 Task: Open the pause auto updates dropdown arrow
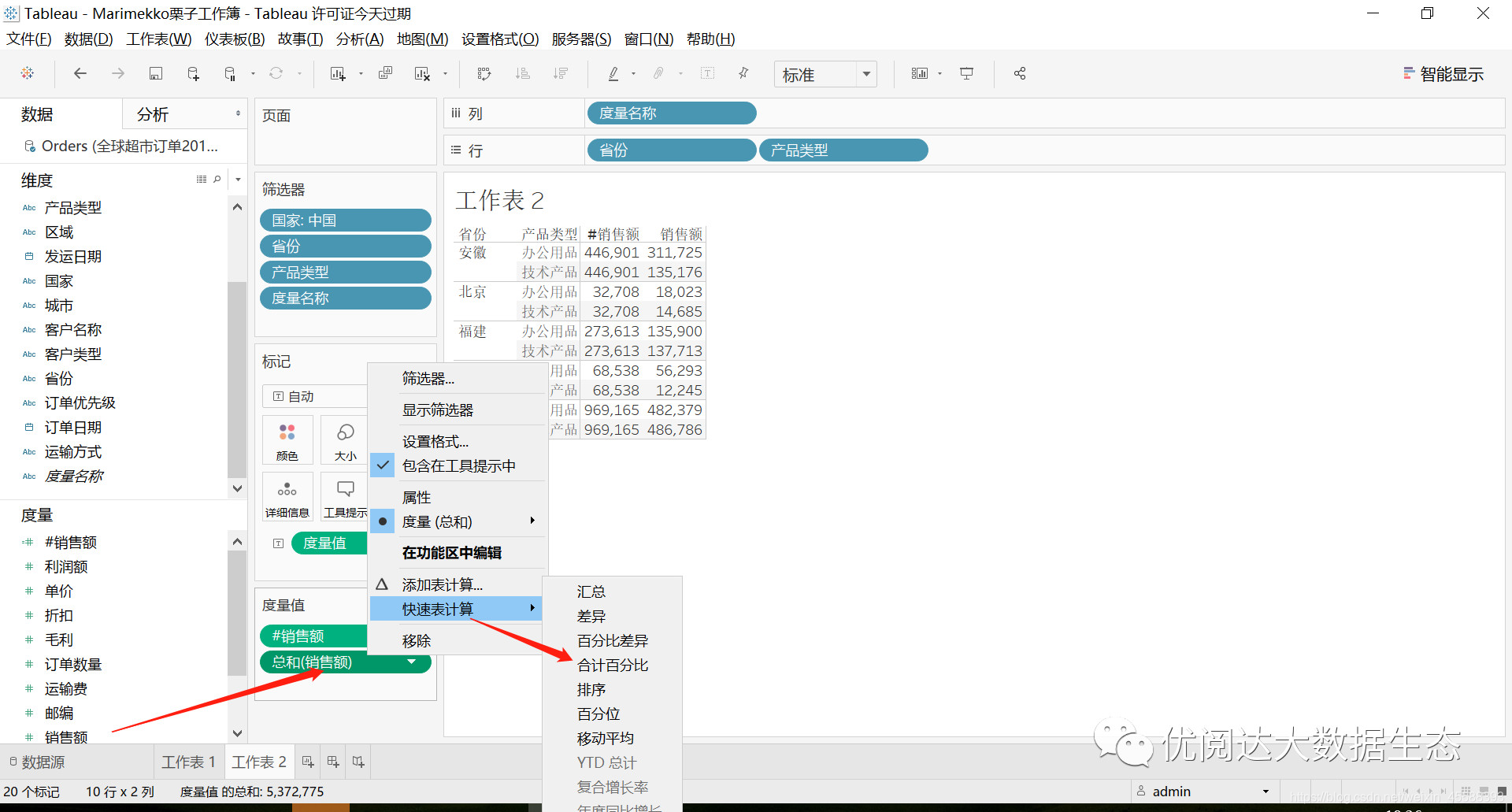pyautogui.click(x=253, y=74)
